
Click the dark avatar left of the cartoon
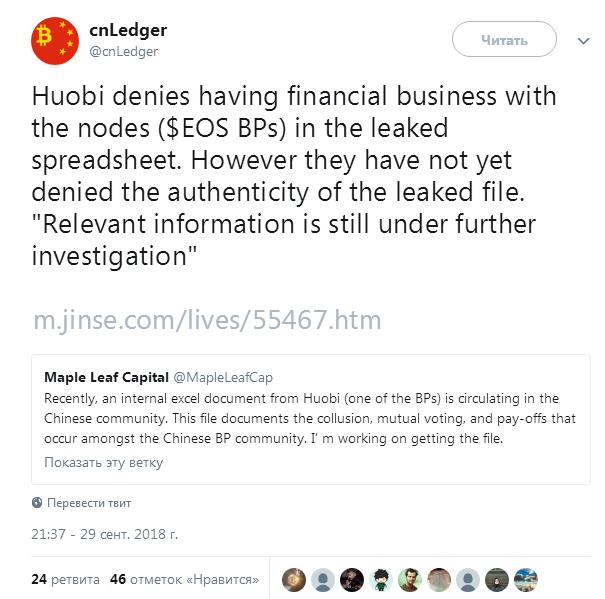352,579
